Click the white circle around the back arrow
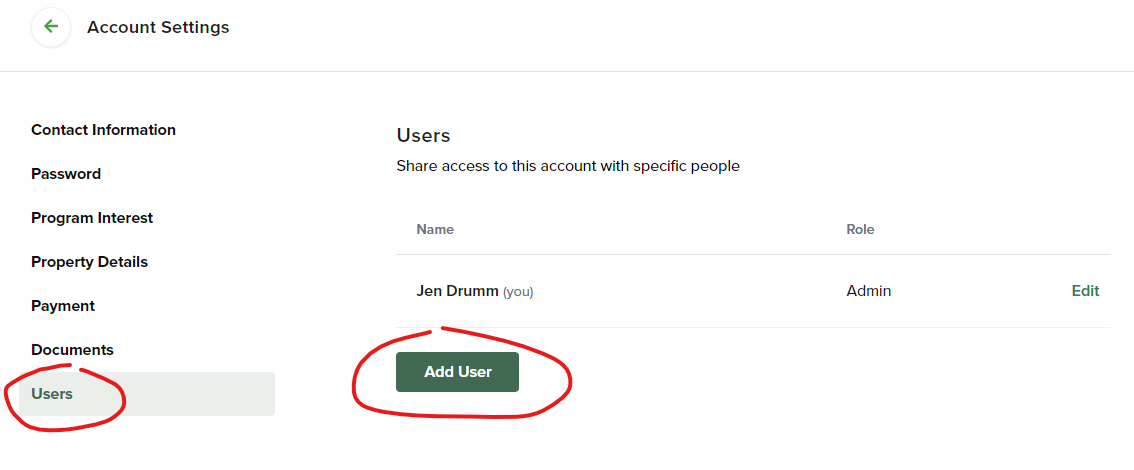 pyautogui.click(x=51, y=27)
